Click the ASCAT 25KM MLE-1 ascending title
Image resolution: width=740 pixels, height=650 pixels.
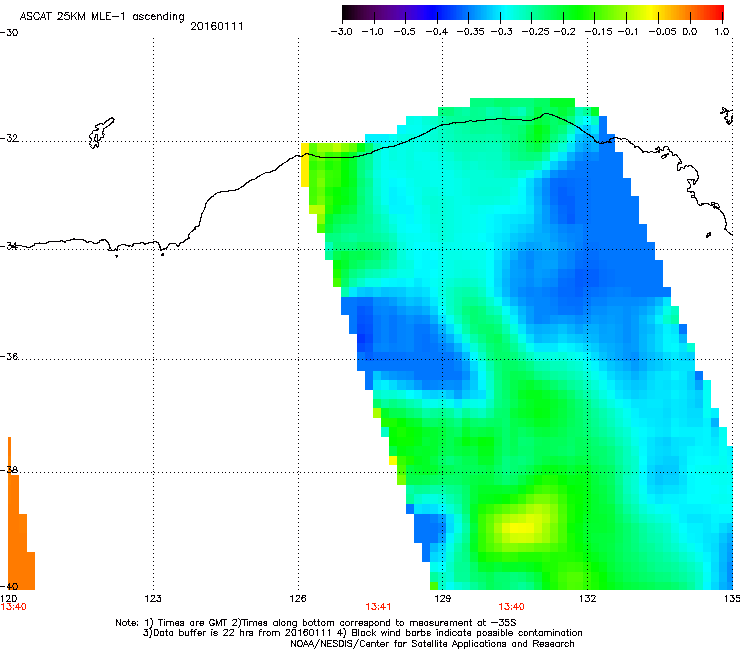(102, 16)
